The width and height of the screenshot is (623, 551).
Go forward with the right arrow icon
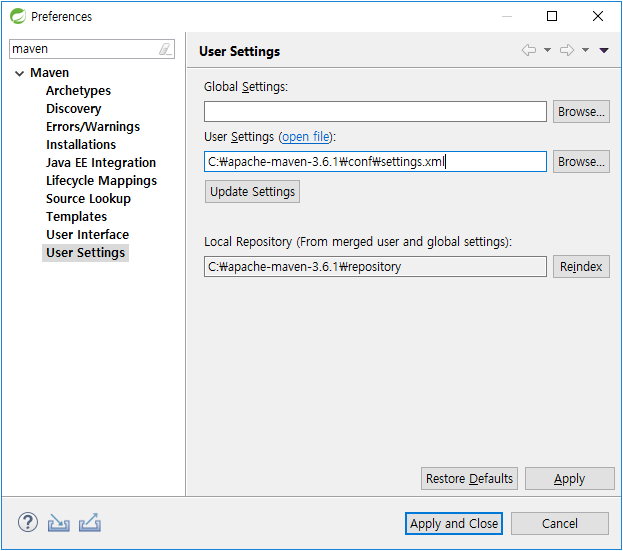click(x=567, y=50)
